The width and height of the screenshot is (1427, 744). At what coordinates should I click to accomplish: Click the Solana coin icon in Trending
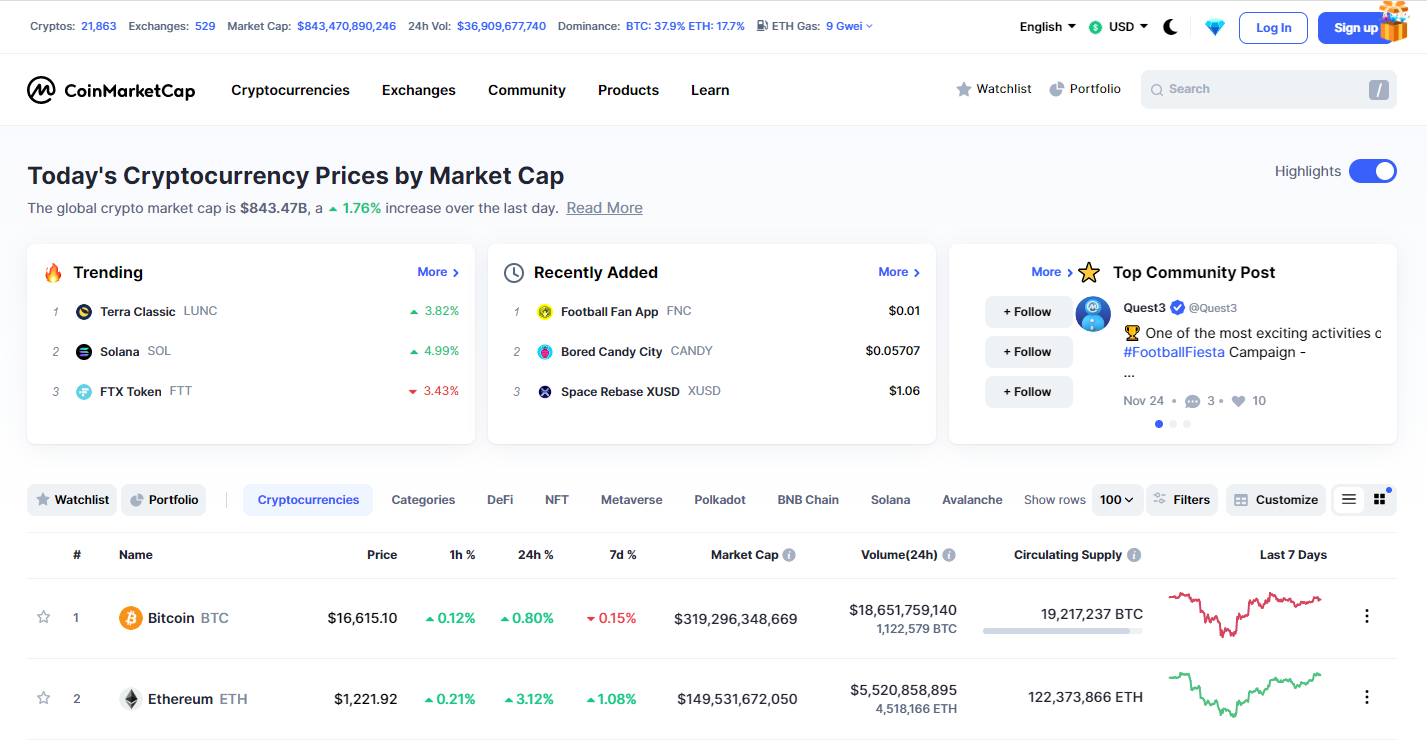[84, 352]
